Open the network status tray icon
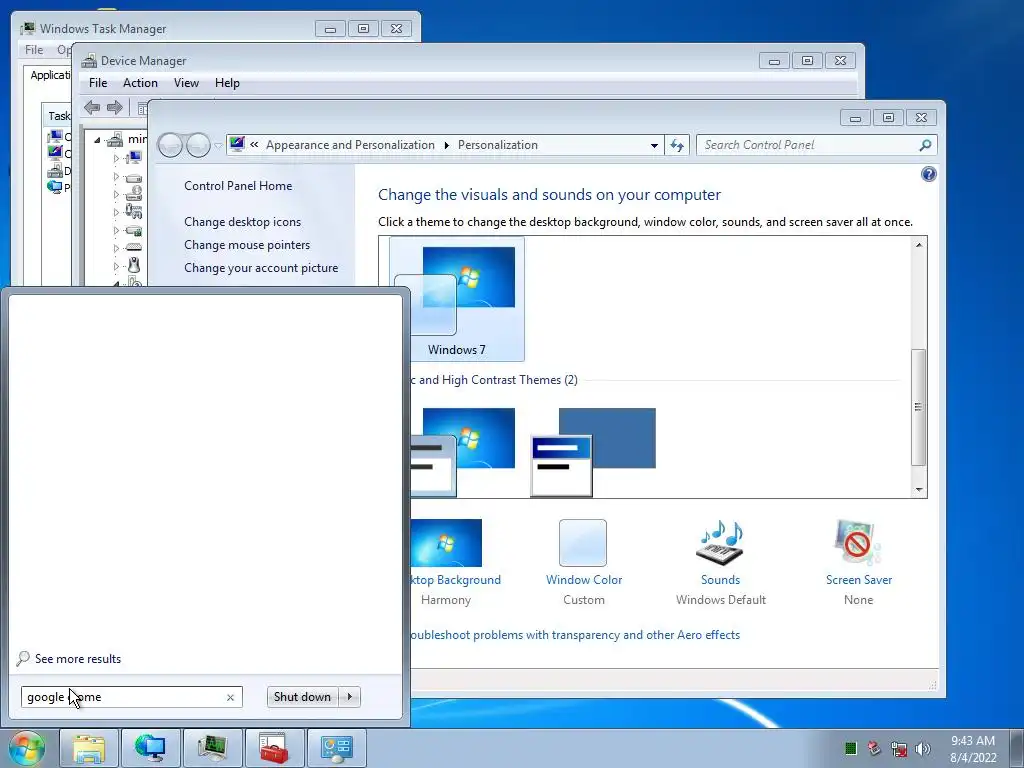This screenshot has width=1024, height=768. coord(899,749)
